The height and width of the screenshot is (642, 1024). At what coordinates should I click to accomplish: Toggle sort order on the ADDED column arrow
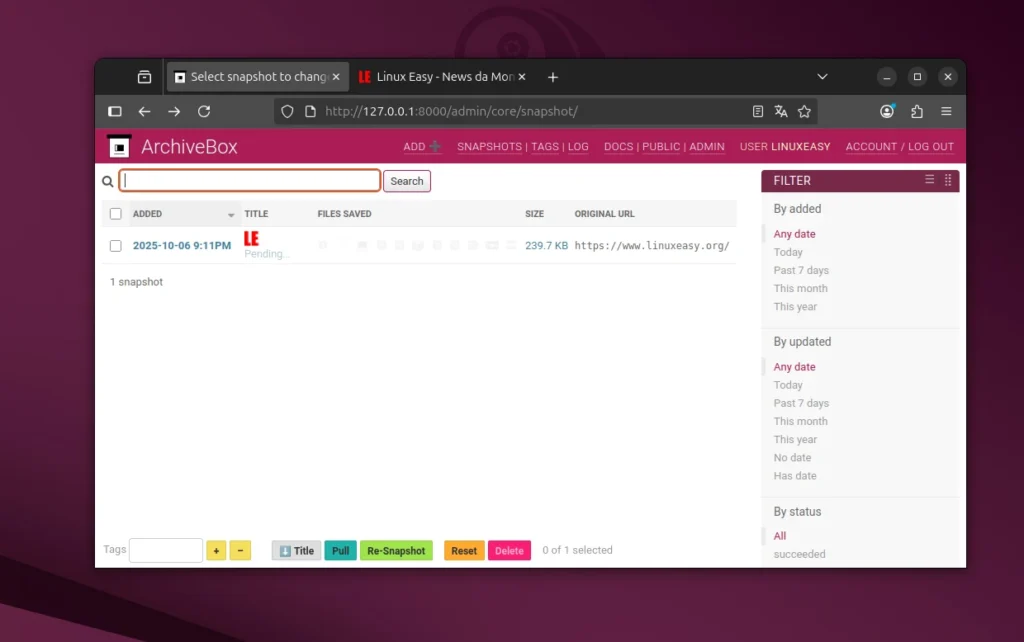click(x=233, y=214)
